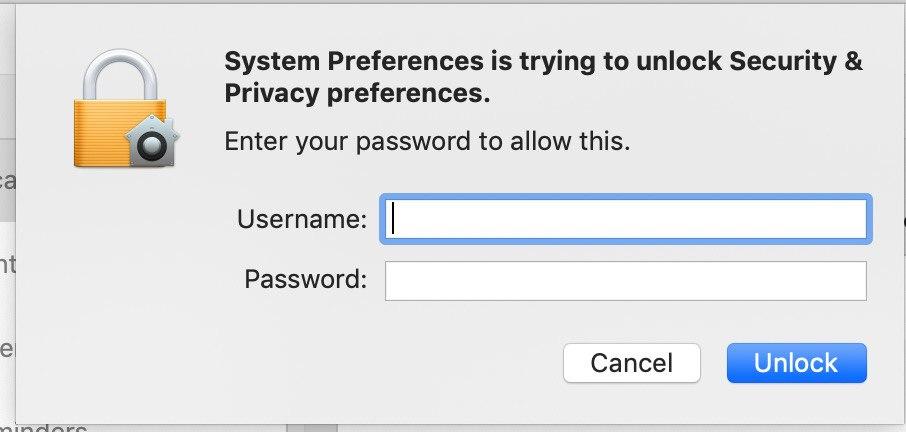This screenshot has height=432, width=906.
Task: Click the Security & Privacy house badge
Action: point(153,142)
